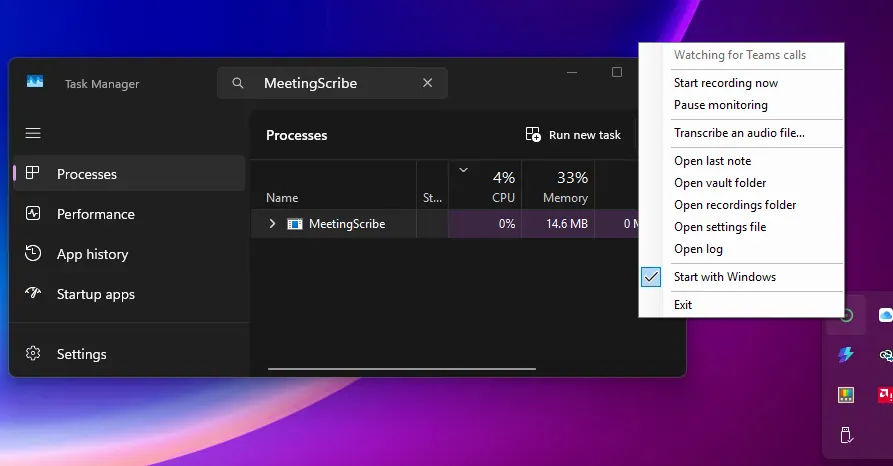The width and height of the screenshot is (893, 466).
Task: Open the Task Manager hamburger navigation menu
Action: point(33,133)
